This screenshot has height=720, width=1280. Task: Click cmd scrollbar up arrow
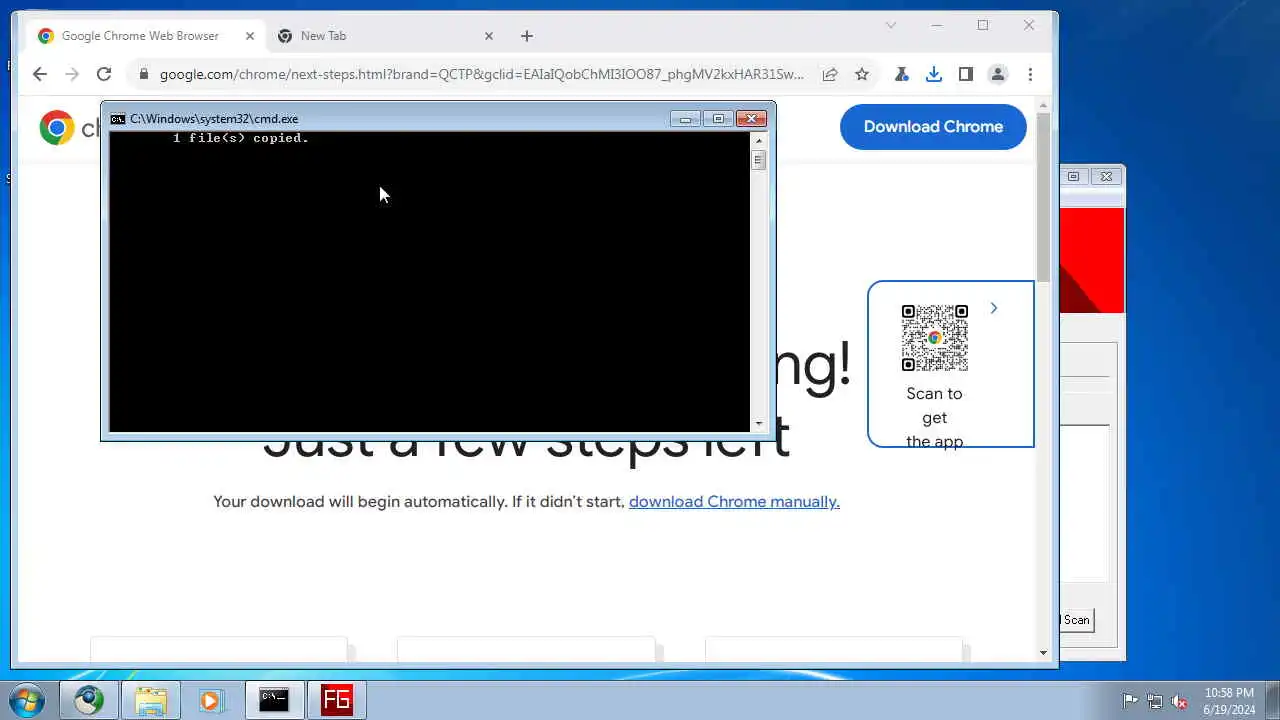pos(758,141)
